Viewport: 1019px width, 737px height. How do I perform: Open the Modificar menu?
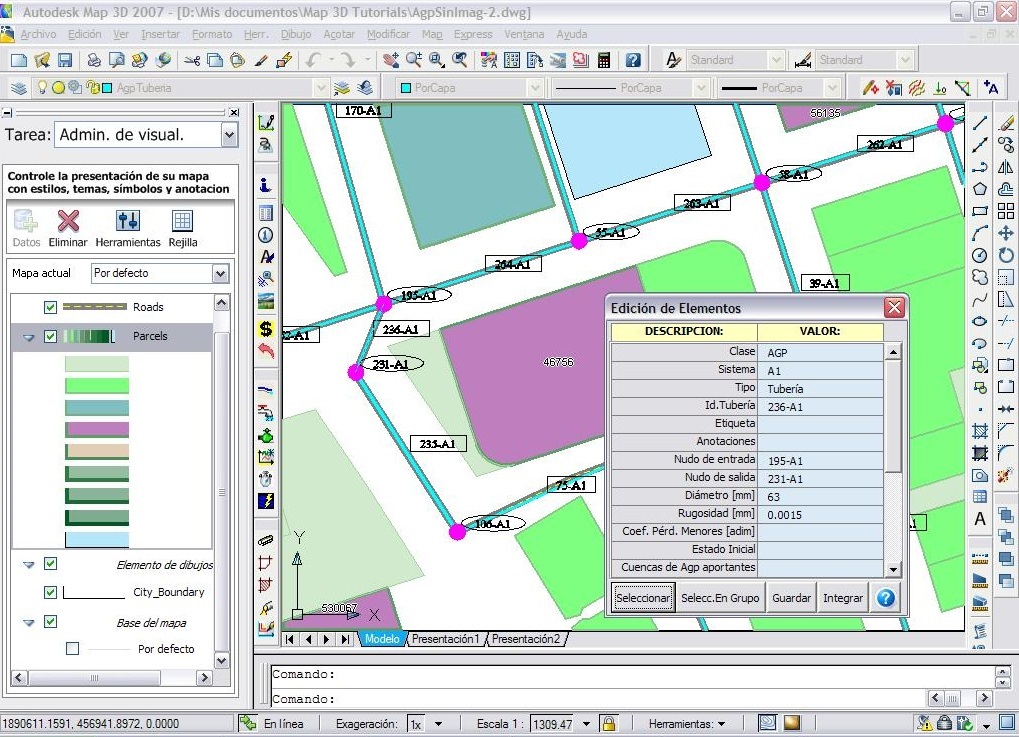[388, 34]
